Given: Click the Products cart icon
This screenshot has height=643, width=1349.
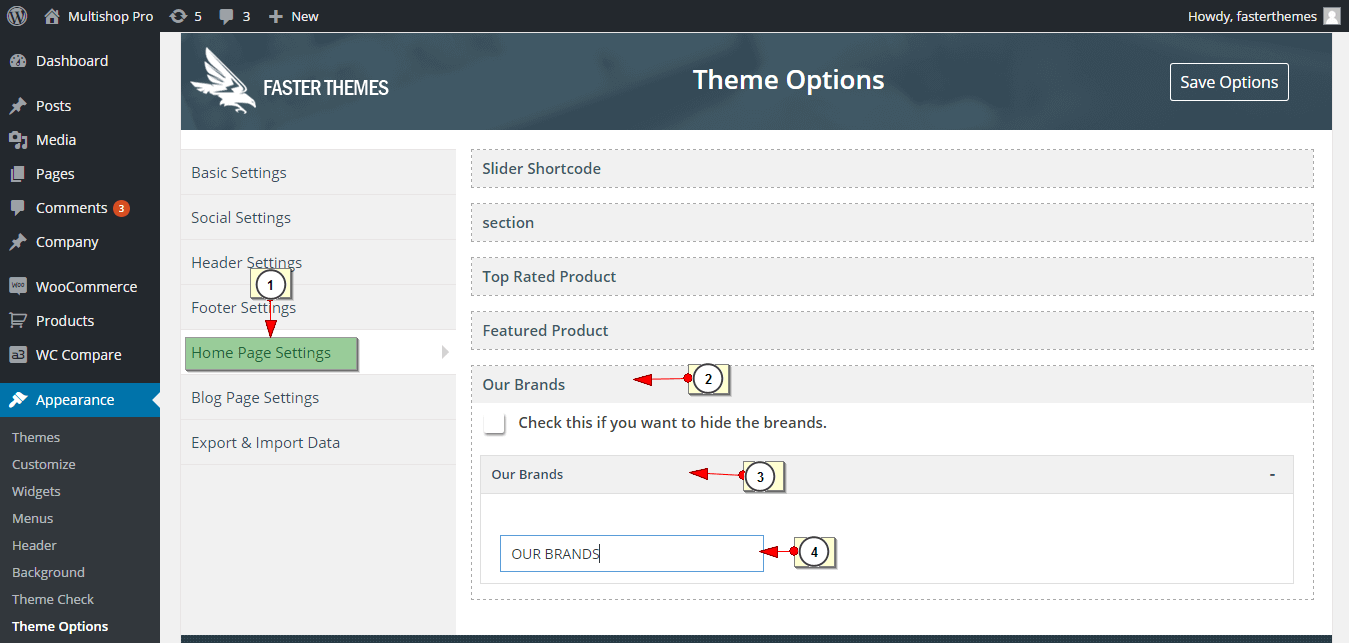Looking at the screenshot, I should [x=18, y=321].
